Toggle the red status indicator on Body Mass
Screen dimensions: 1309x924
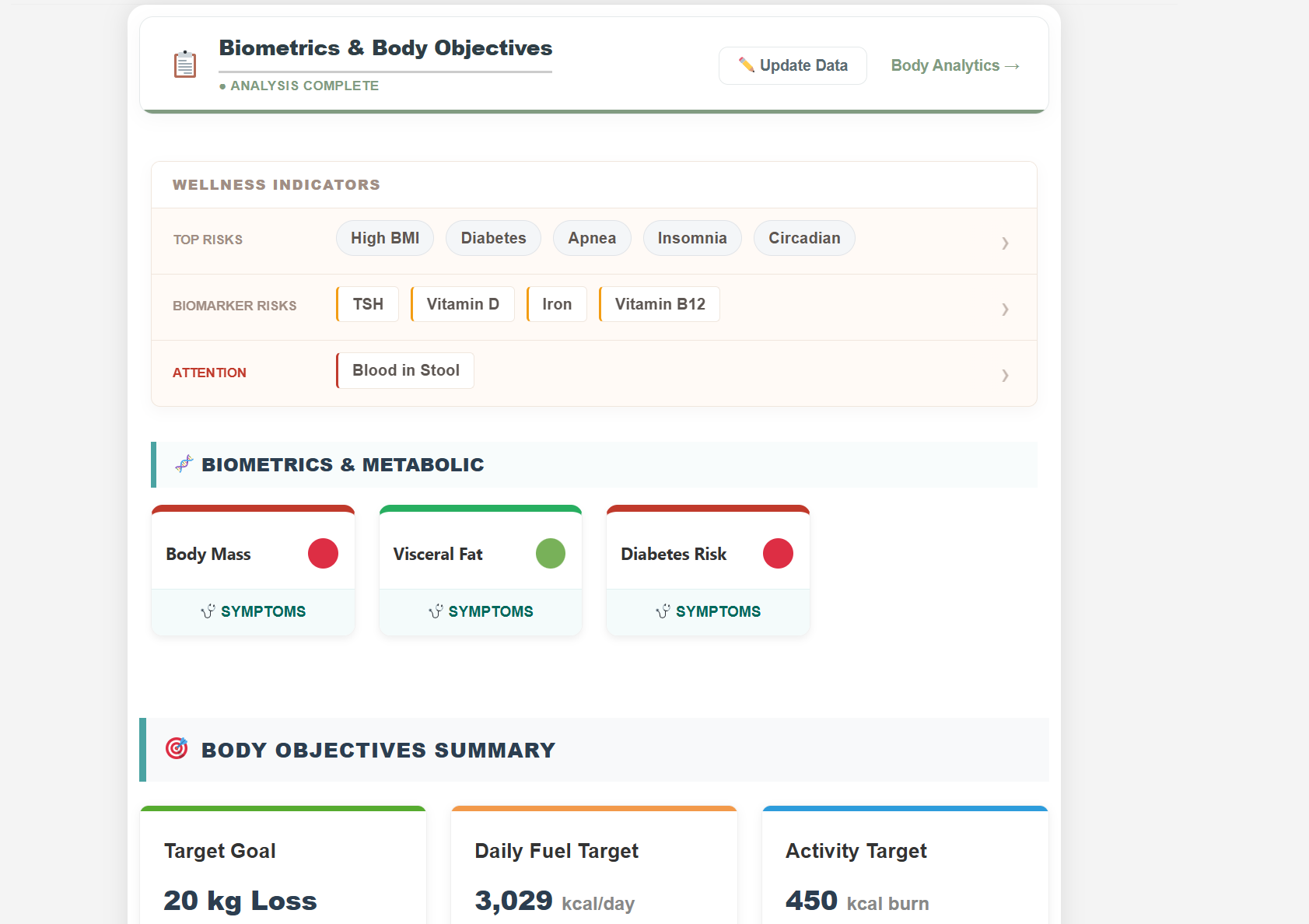[324, 553]
